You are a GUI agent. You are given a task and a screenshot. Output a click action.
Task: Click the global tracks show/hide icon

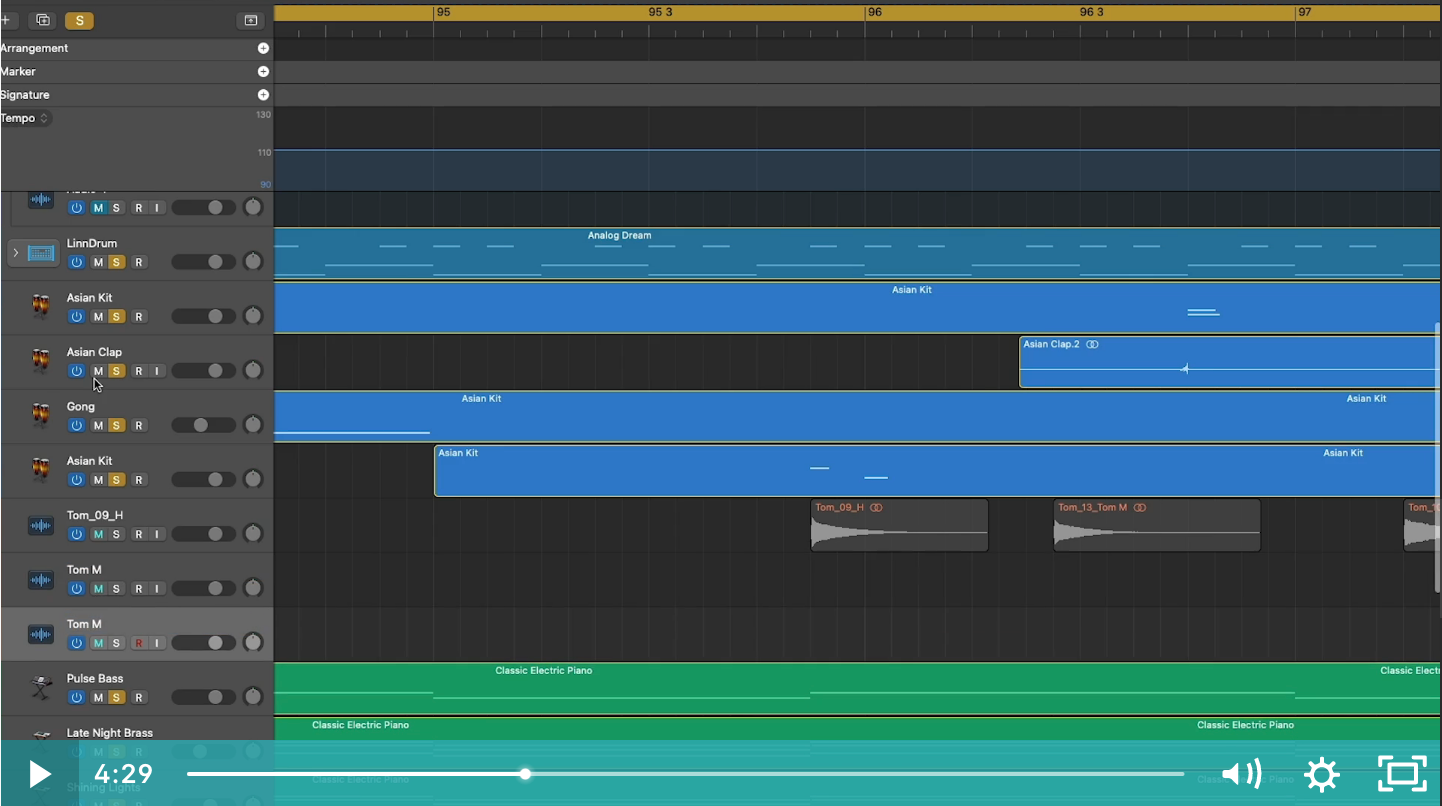pos(250,20)
